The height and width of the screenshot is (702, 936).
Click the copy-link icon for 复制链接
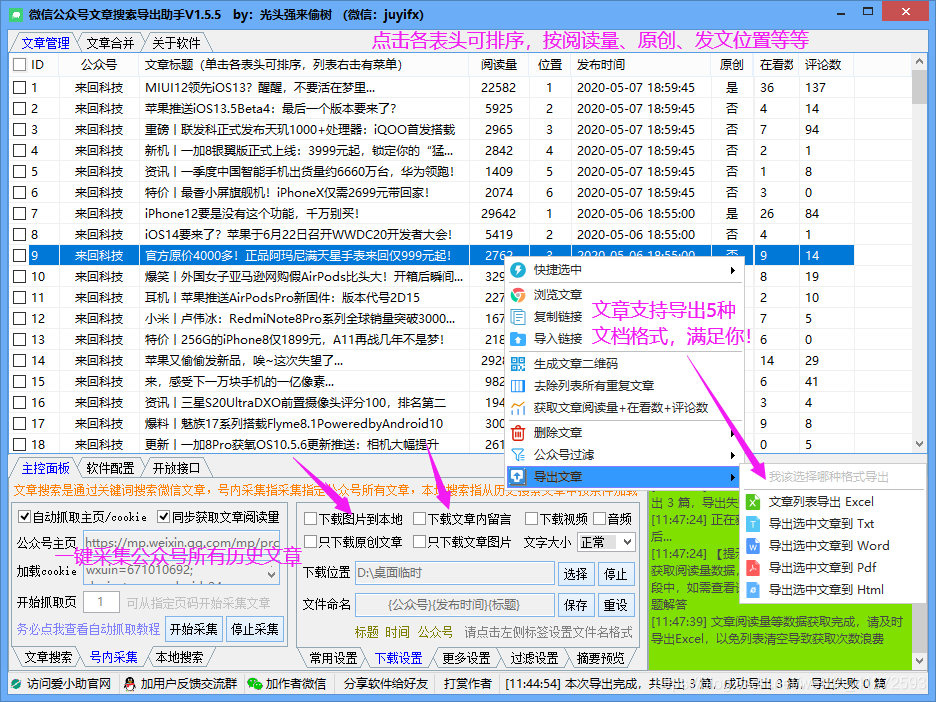click(x=518, y=317)
